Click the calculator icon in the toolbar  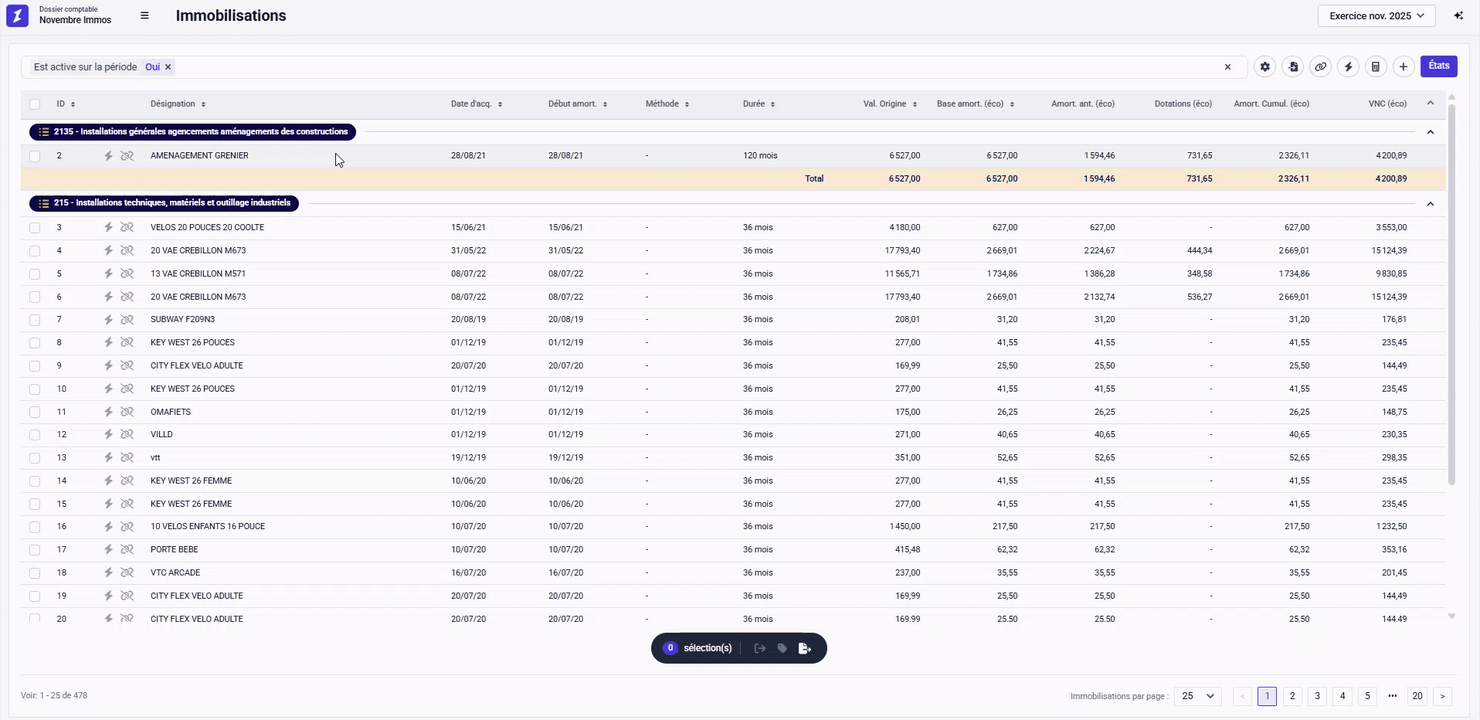pos(1376,67)
